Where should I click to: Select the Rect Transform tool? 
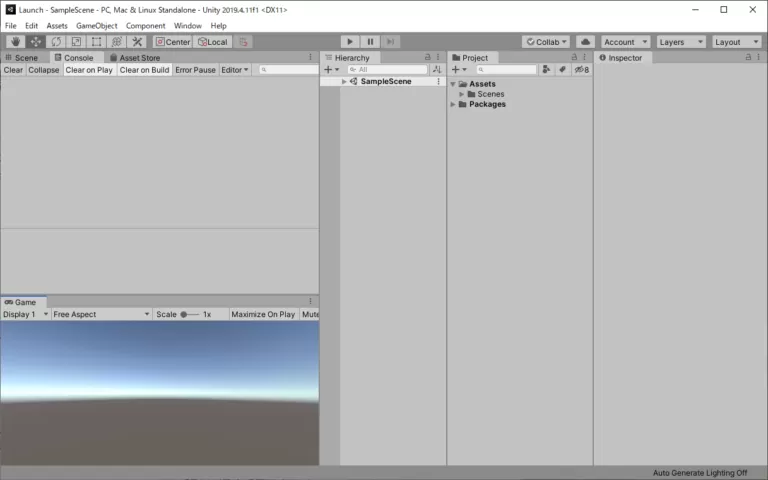click(96, 42)
